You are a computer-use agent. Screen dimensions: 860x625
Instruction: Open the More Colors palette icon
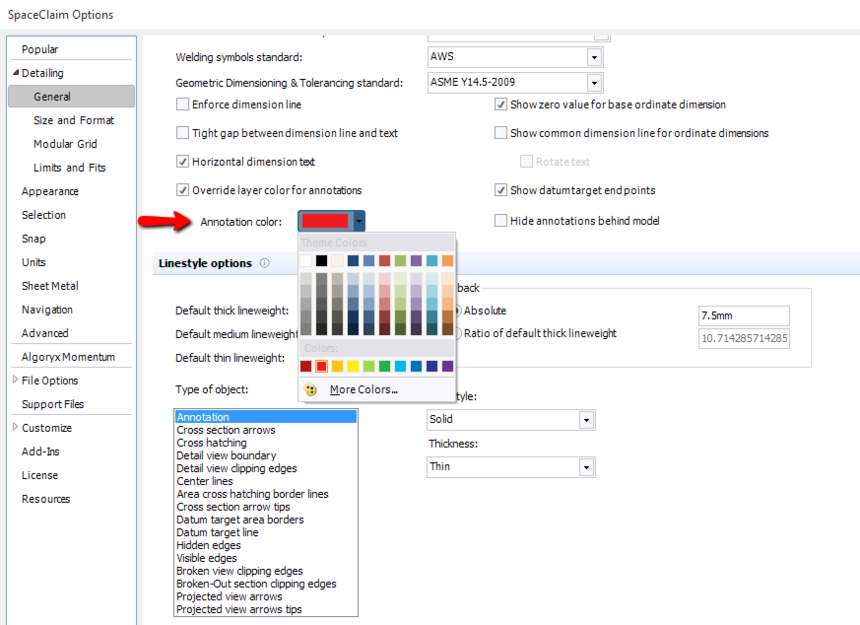click(x=310, y=389)
